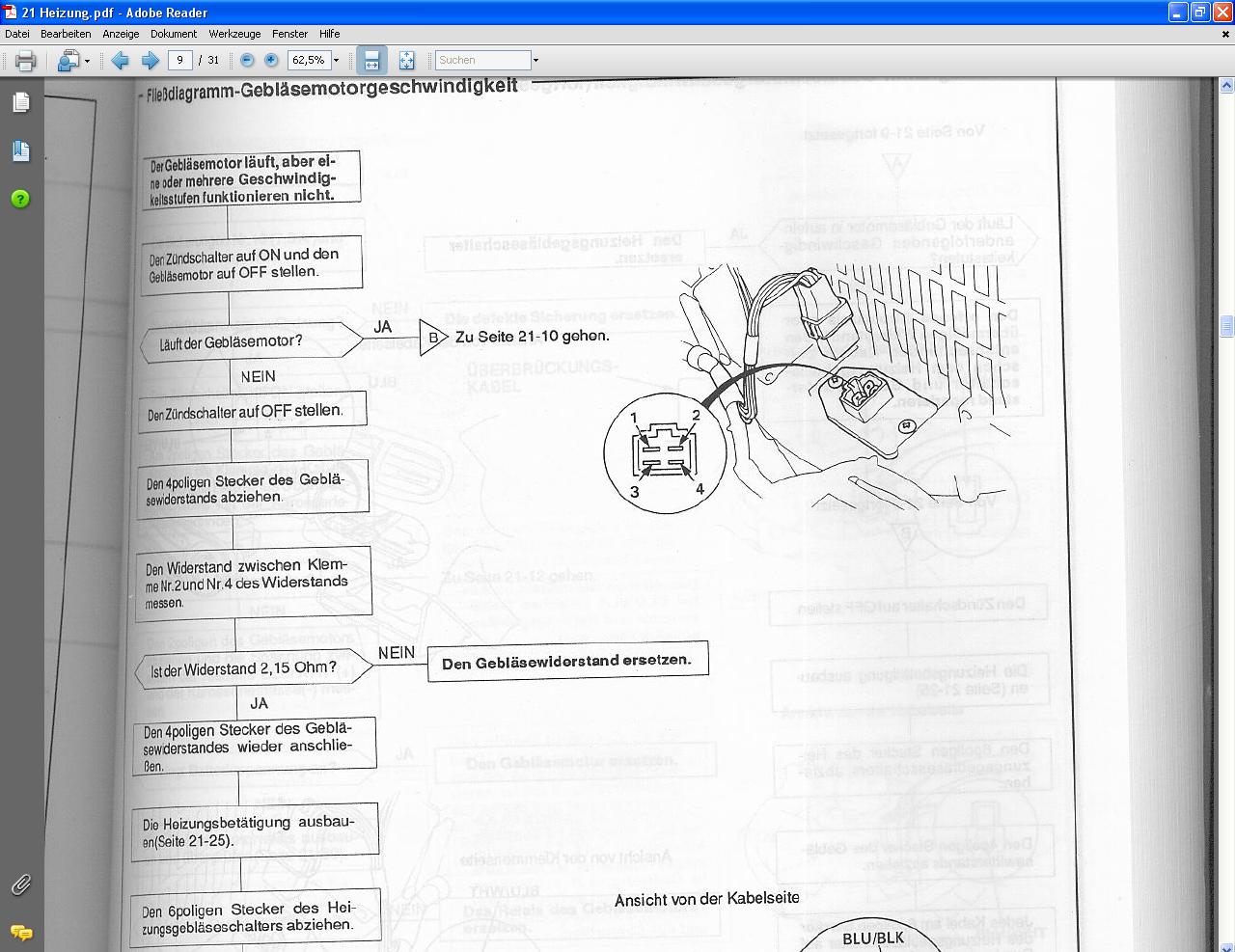Open the Anzeige menu

(122, 34)
